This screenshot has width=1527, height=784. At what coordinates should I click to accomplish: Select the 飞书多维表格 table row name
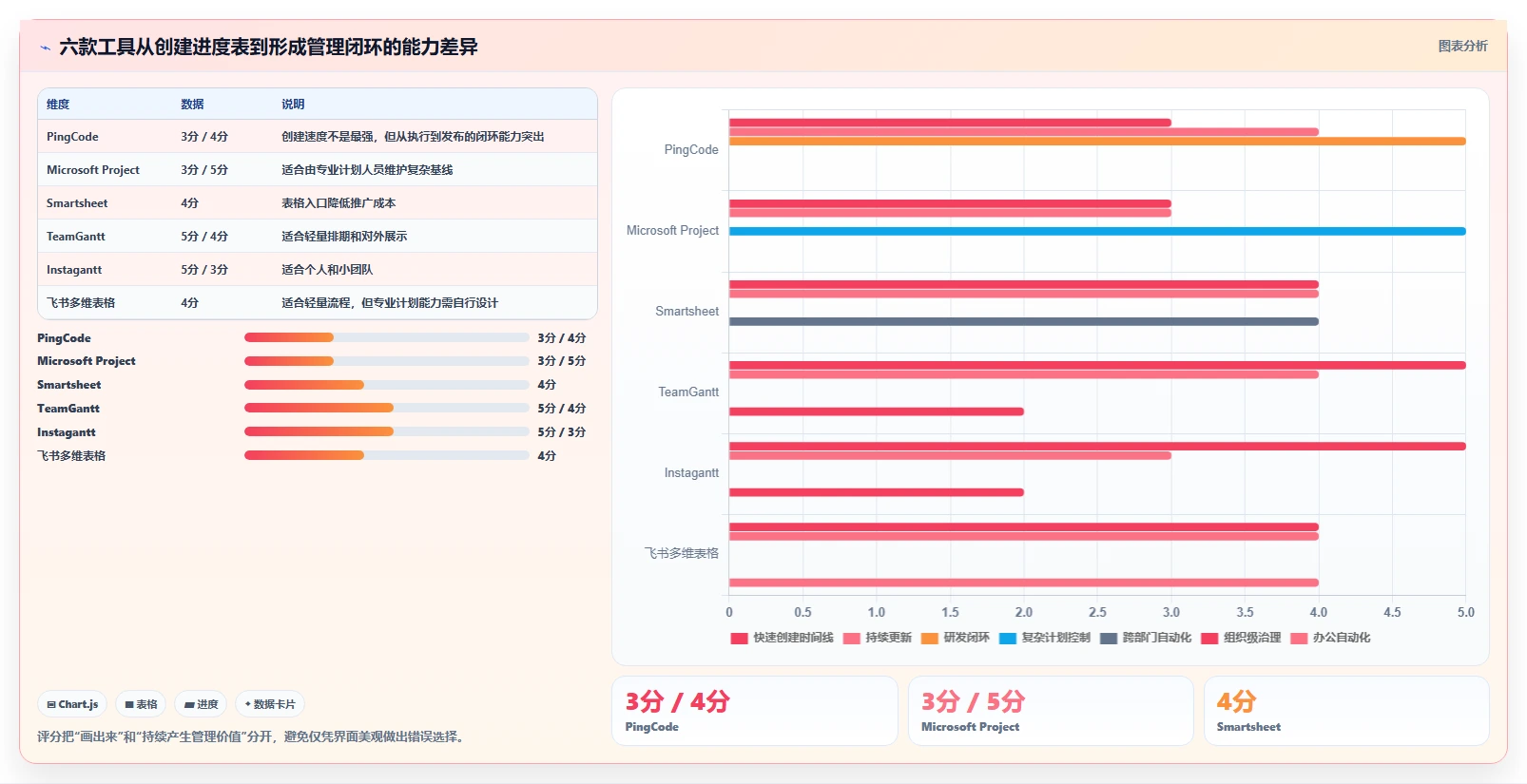point(81,303)
